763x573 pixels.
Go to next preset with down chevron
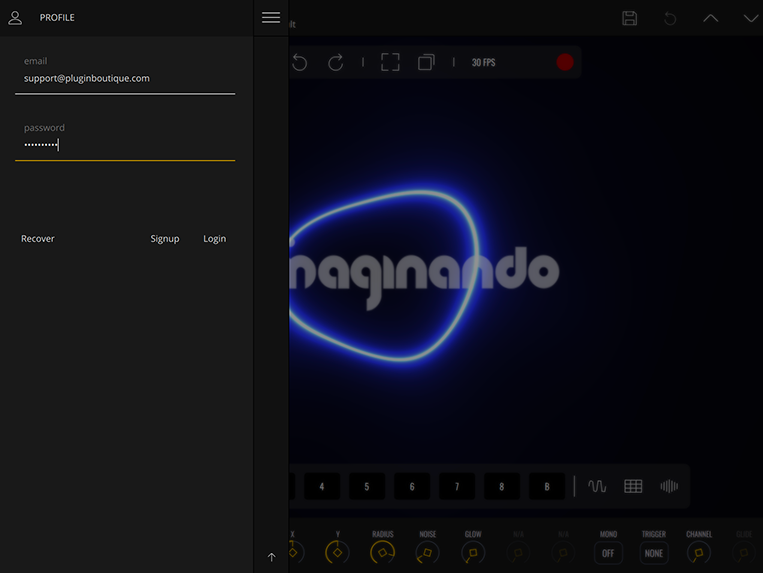750,18
